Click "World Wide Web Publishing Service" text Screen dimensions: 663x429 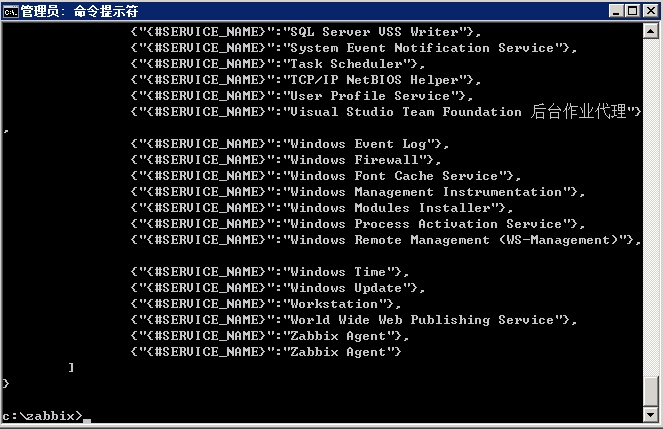pyautogui.click(x=420, y=320)
